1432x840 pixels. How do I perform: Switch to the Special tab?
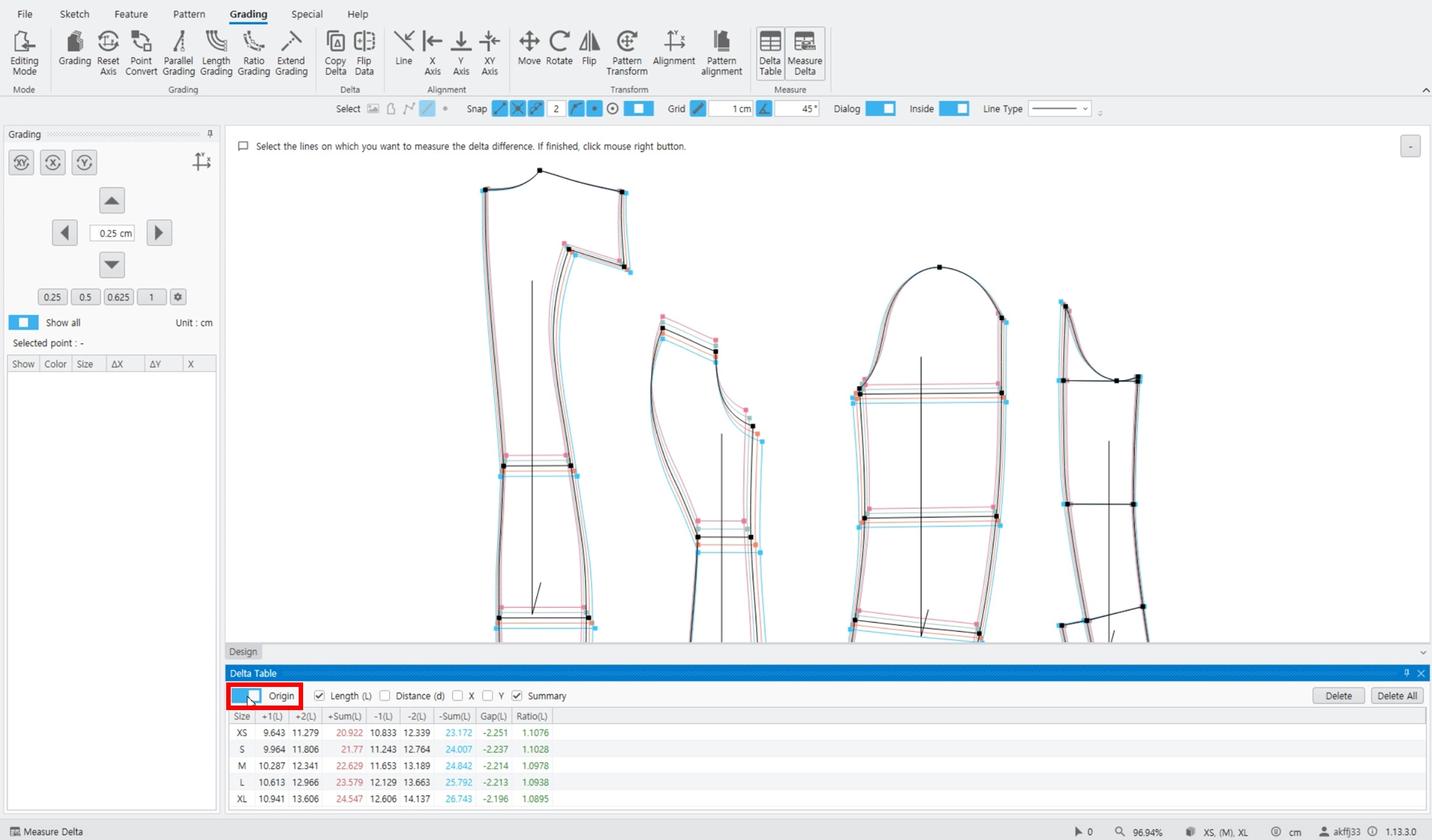[307, 14]
